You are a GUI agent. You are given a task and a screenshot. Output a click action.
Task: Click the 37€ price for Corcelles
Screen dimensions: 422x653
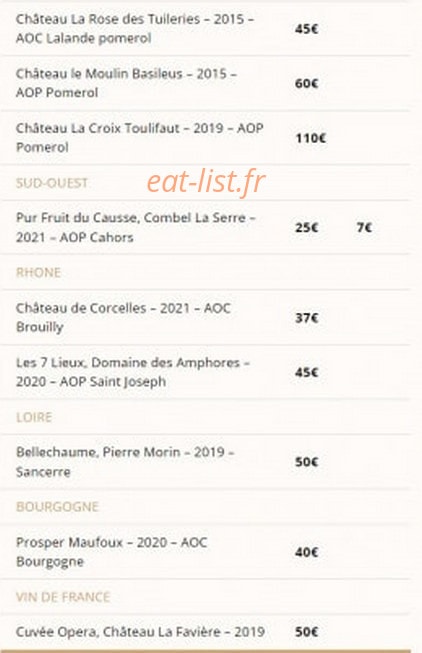[x=307, y=318]
